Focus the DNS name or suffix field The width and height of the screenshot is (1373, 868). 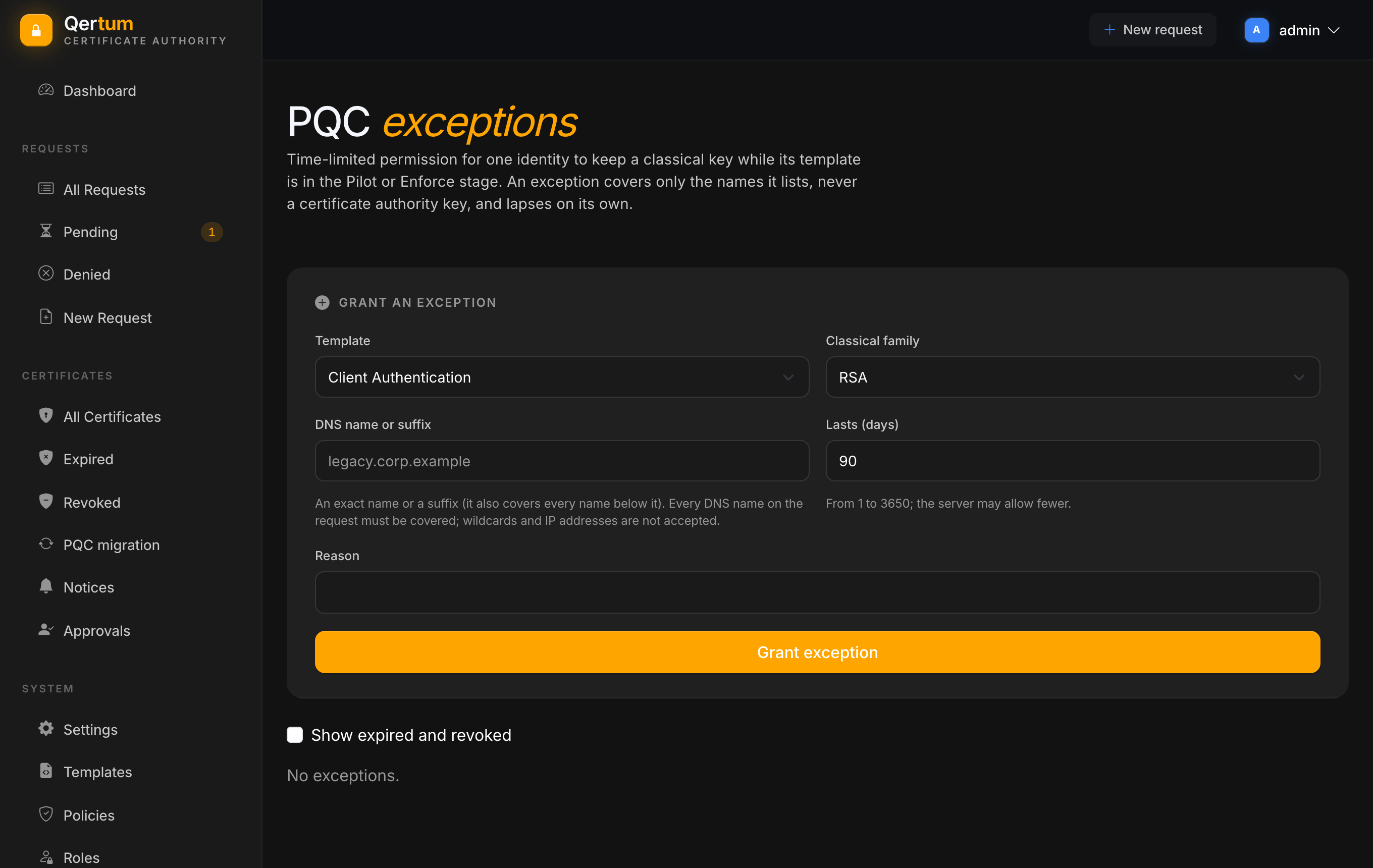pyautogui.click(x=562, y=461)
